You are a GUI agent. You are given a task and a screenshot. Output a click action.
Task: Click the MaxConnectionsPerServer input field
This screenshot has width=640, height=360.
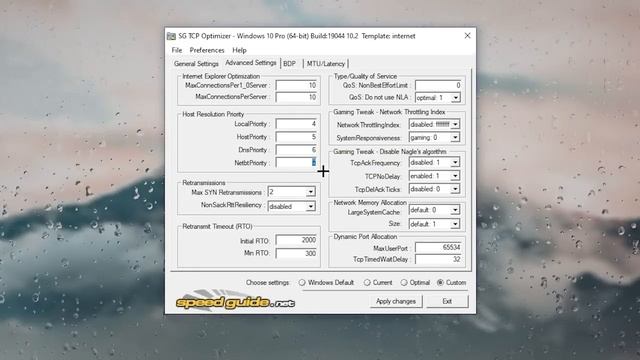(x=296, y=97)
